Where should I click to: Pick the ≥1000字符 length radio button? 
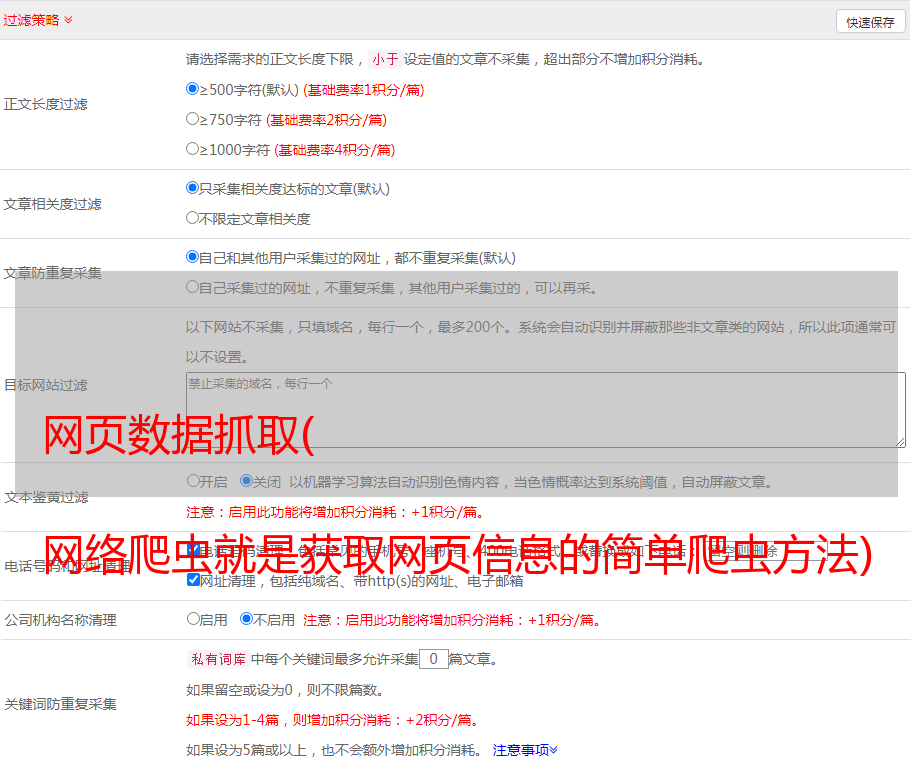(x=192, y=149)
